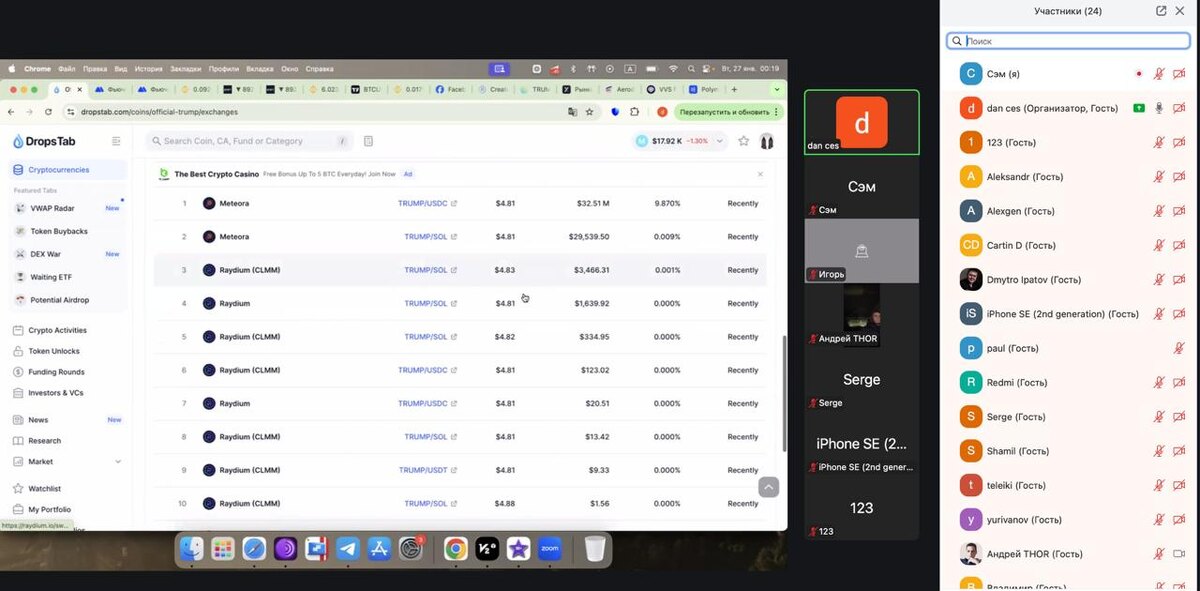Click the star watchlist icon in header
The image size is (1200, 591).
click(744, 141)
